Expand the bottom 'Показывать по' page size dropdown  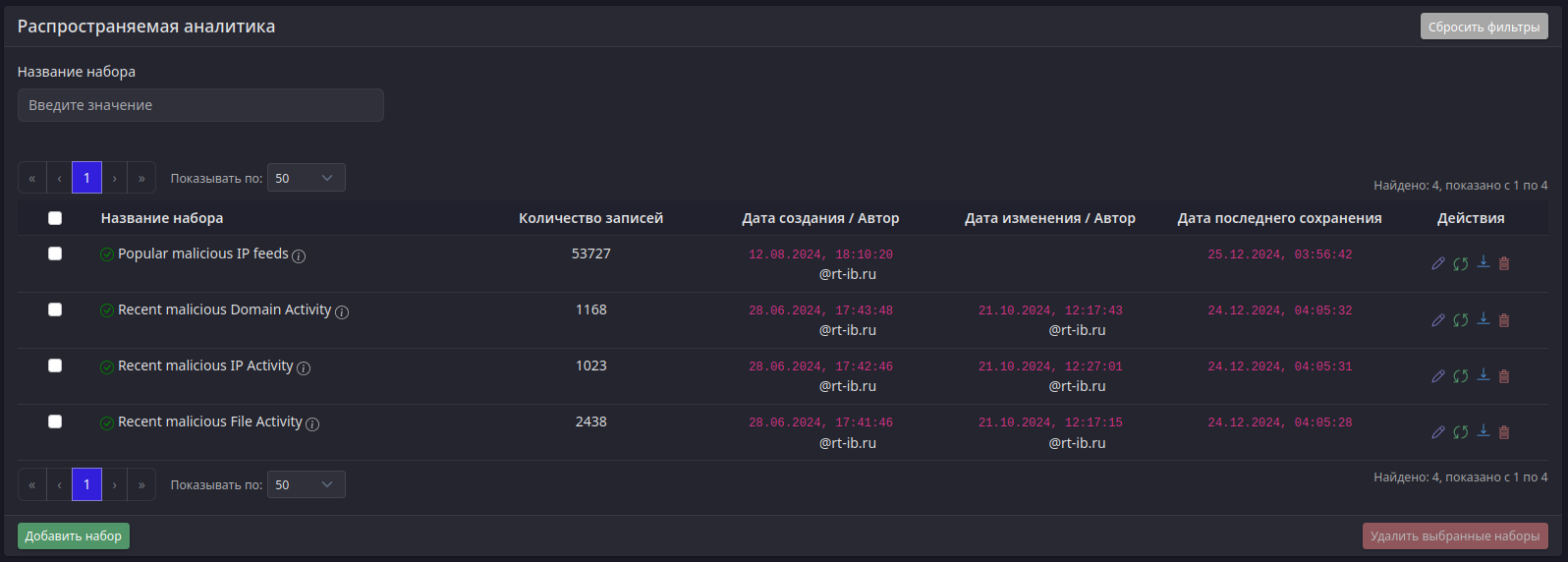(306, 484)
